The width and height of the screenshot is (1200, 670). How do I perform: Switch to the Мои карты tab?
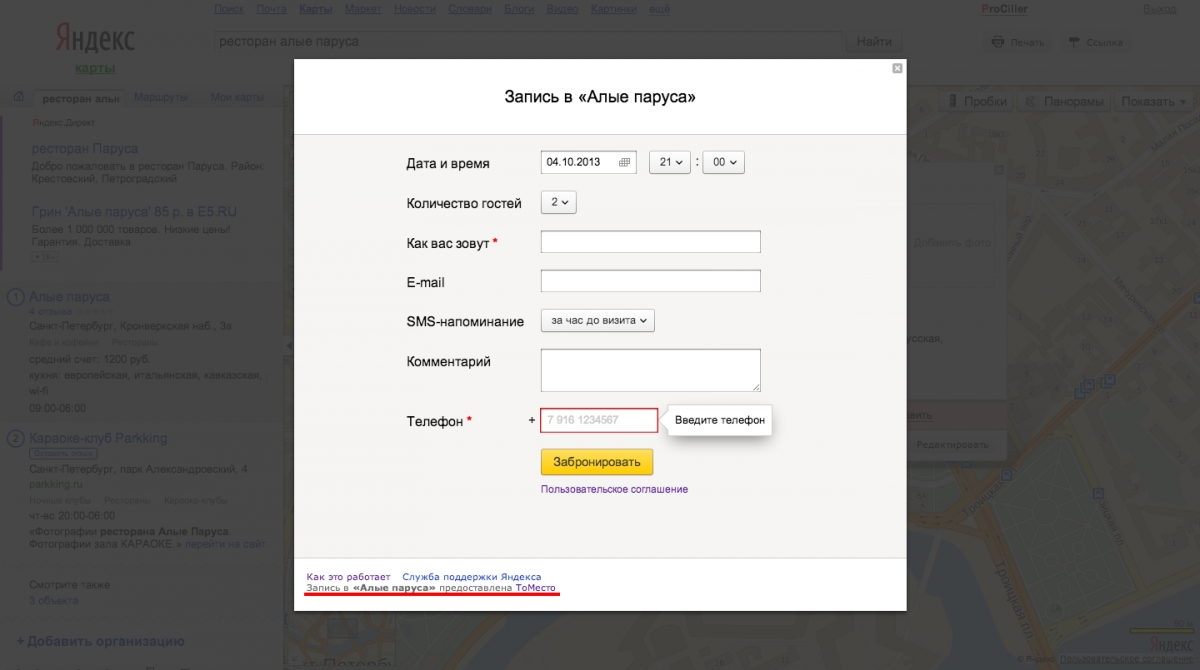coord(237,97)
